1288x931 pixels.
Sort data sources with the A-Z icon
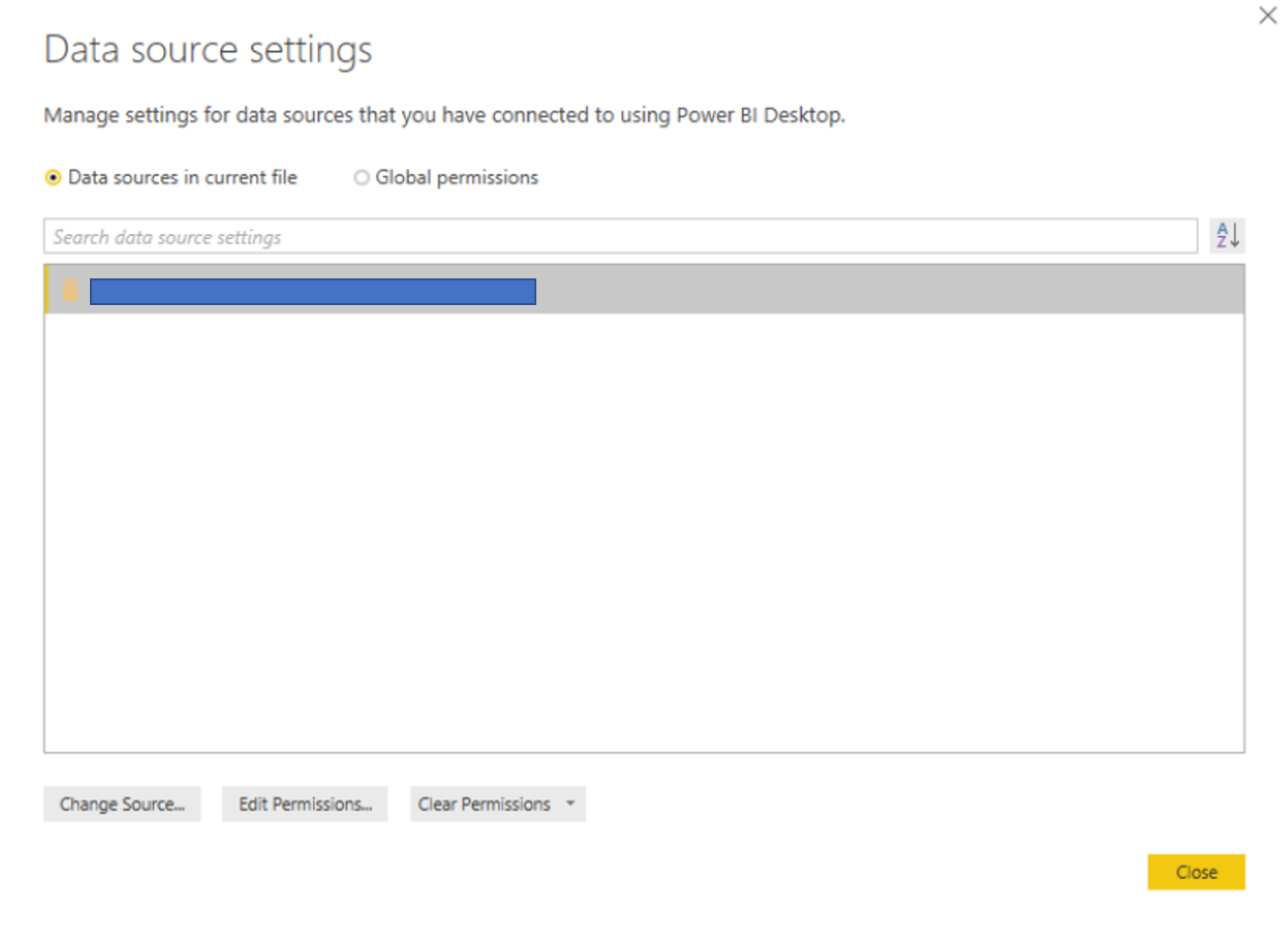coord(1227,236)
